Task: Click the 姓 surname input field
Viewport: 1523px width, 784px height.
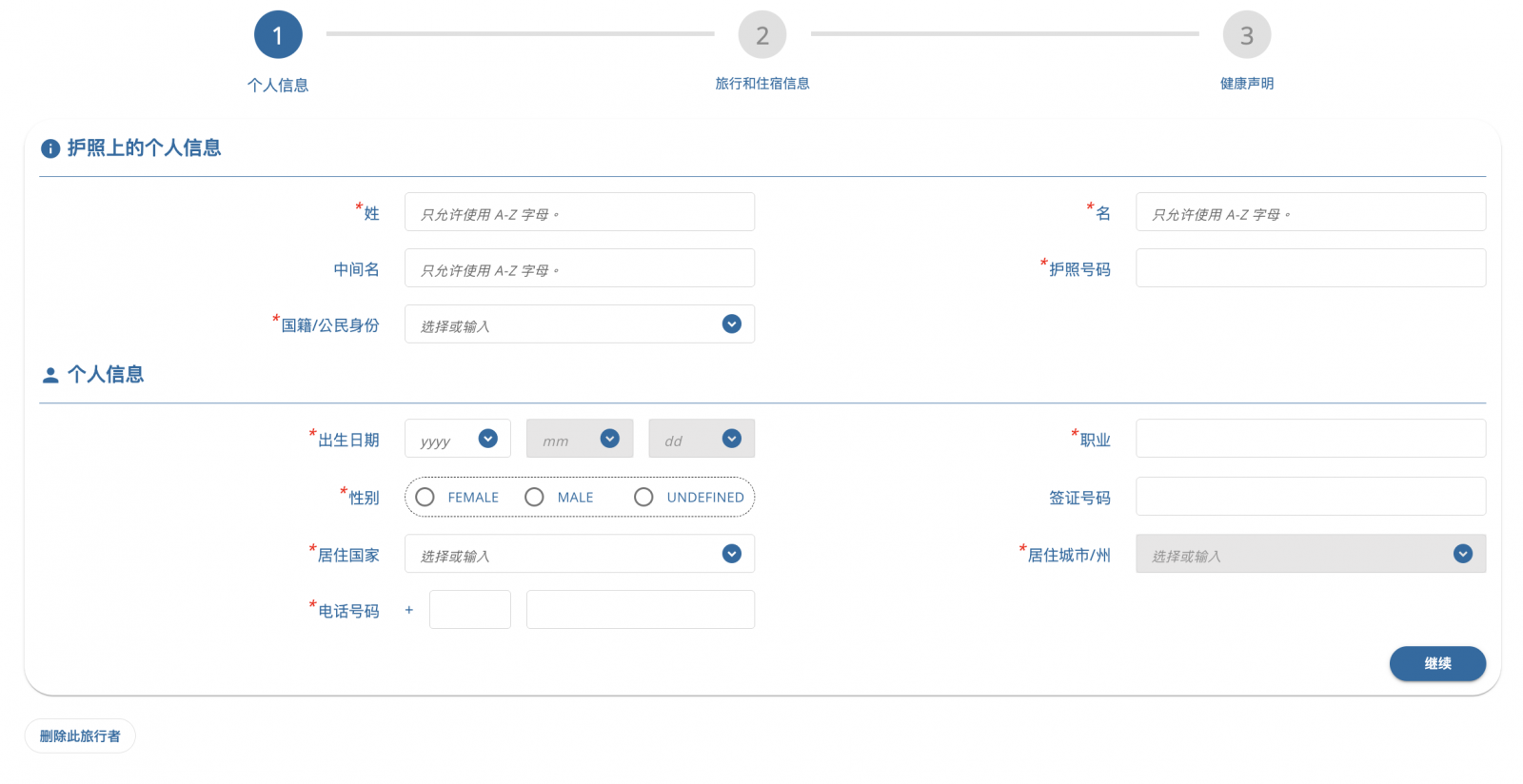Action: [579, 212]
